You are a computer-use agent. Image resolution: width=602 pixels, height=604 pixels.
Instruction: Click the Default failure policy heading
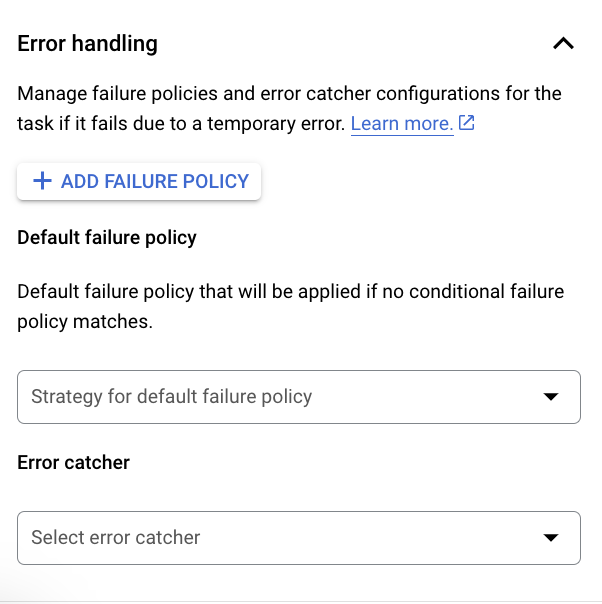click(x=107, y=238)
